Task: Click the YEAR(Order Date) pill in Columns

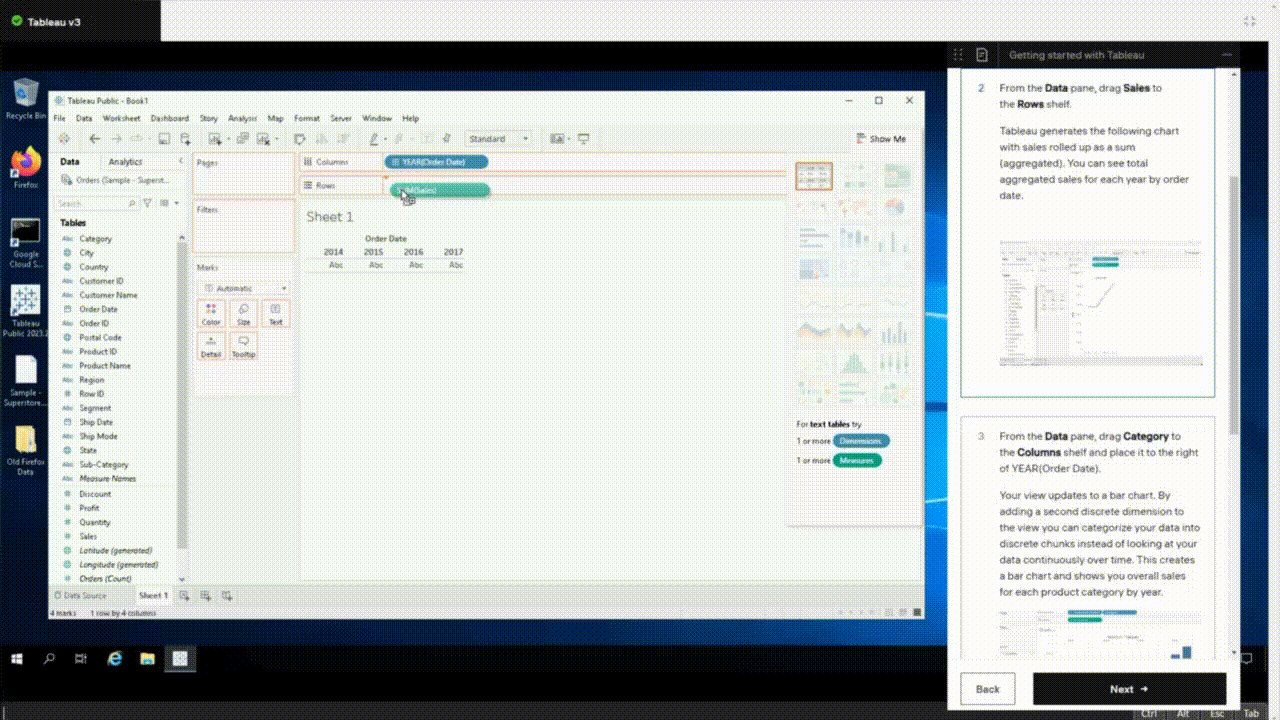Action: (436, 162)
